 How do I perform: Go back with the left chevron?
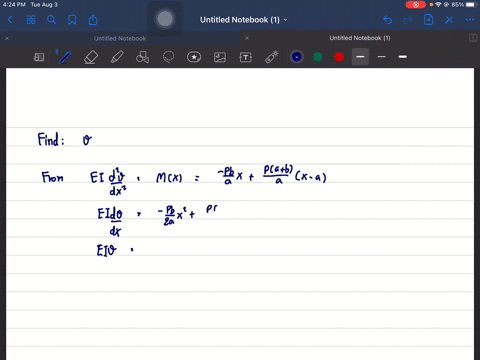10,20
